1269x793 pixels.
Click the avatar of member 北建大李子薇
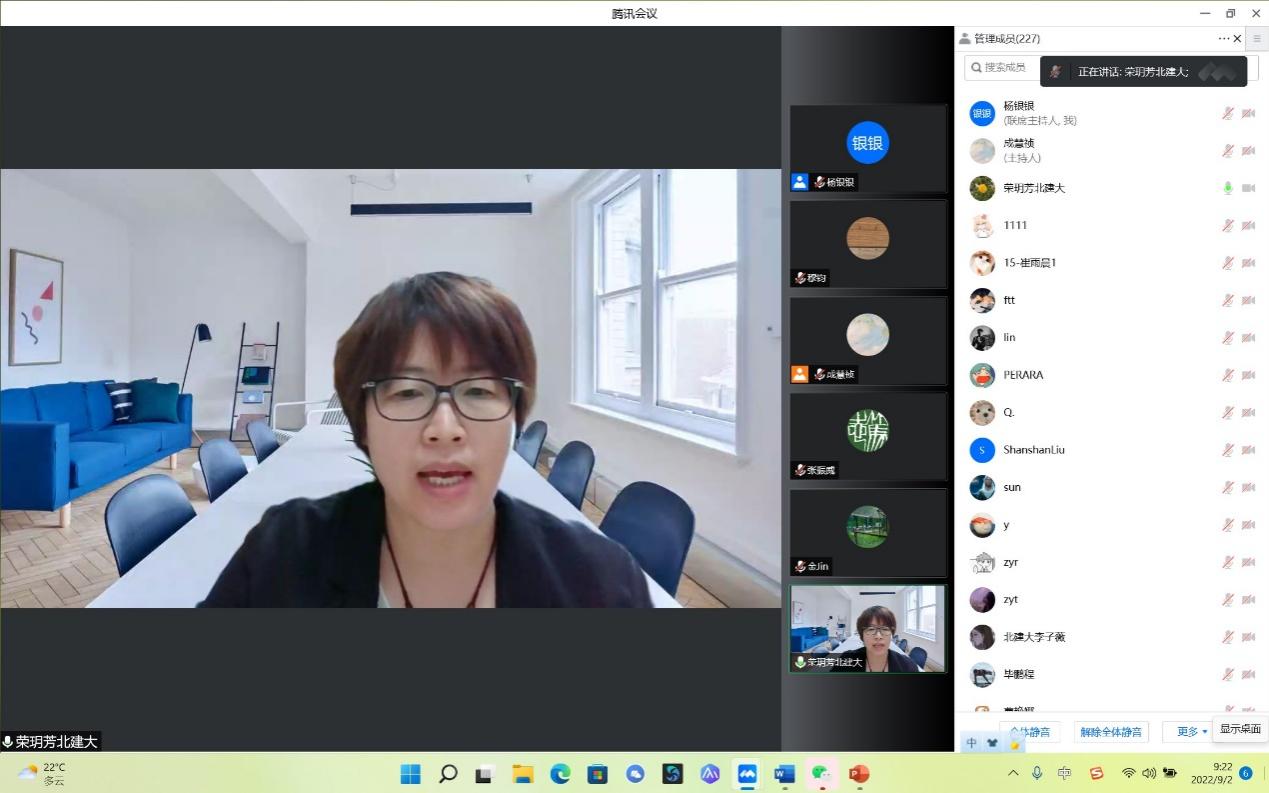982,637
